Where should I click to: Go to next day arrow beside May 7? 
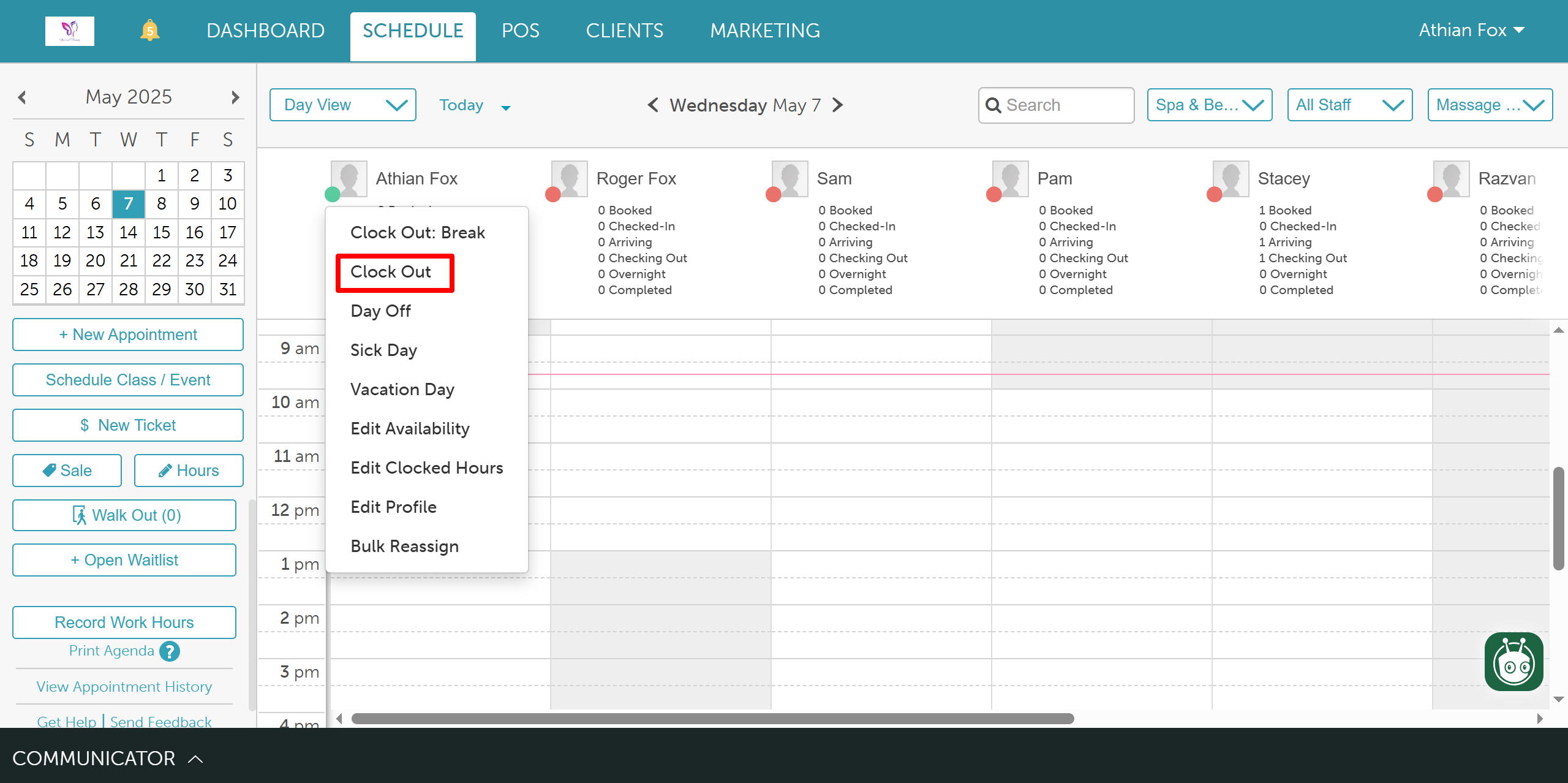[838, 105]
